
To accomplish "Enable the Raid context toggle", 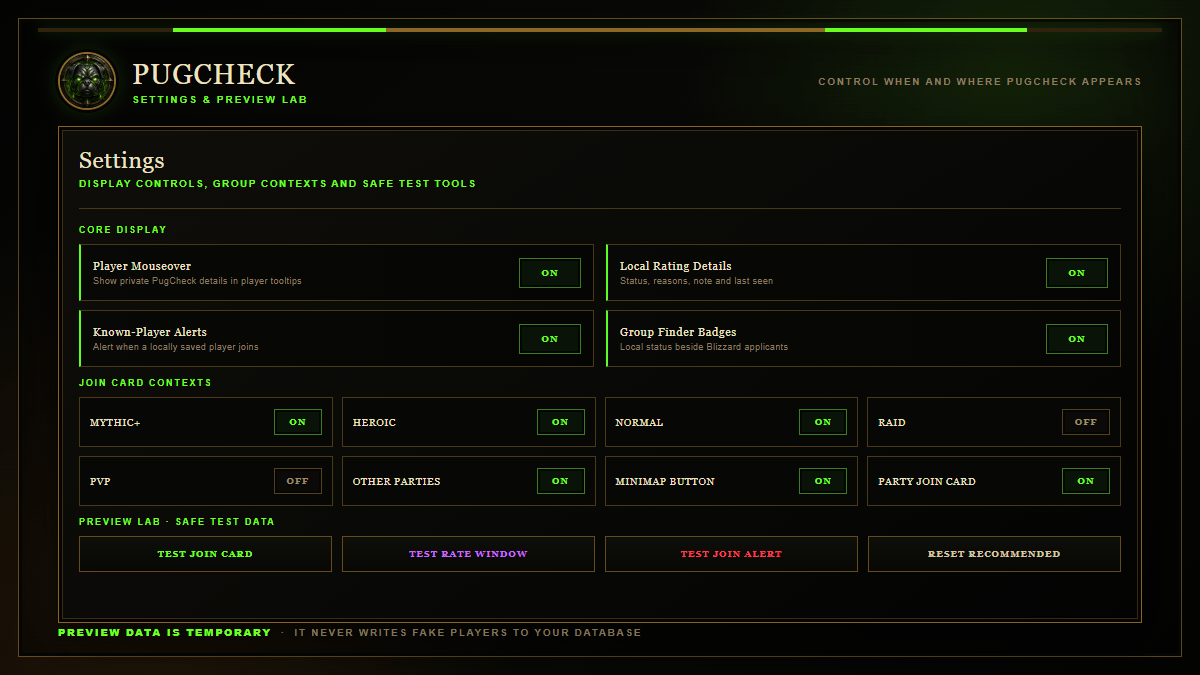I will 1086,422.
